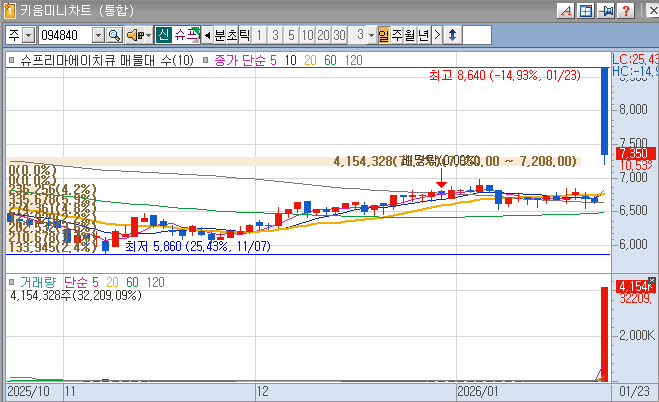
Task: Click the date label 01/23
Action: click(634, 391)
